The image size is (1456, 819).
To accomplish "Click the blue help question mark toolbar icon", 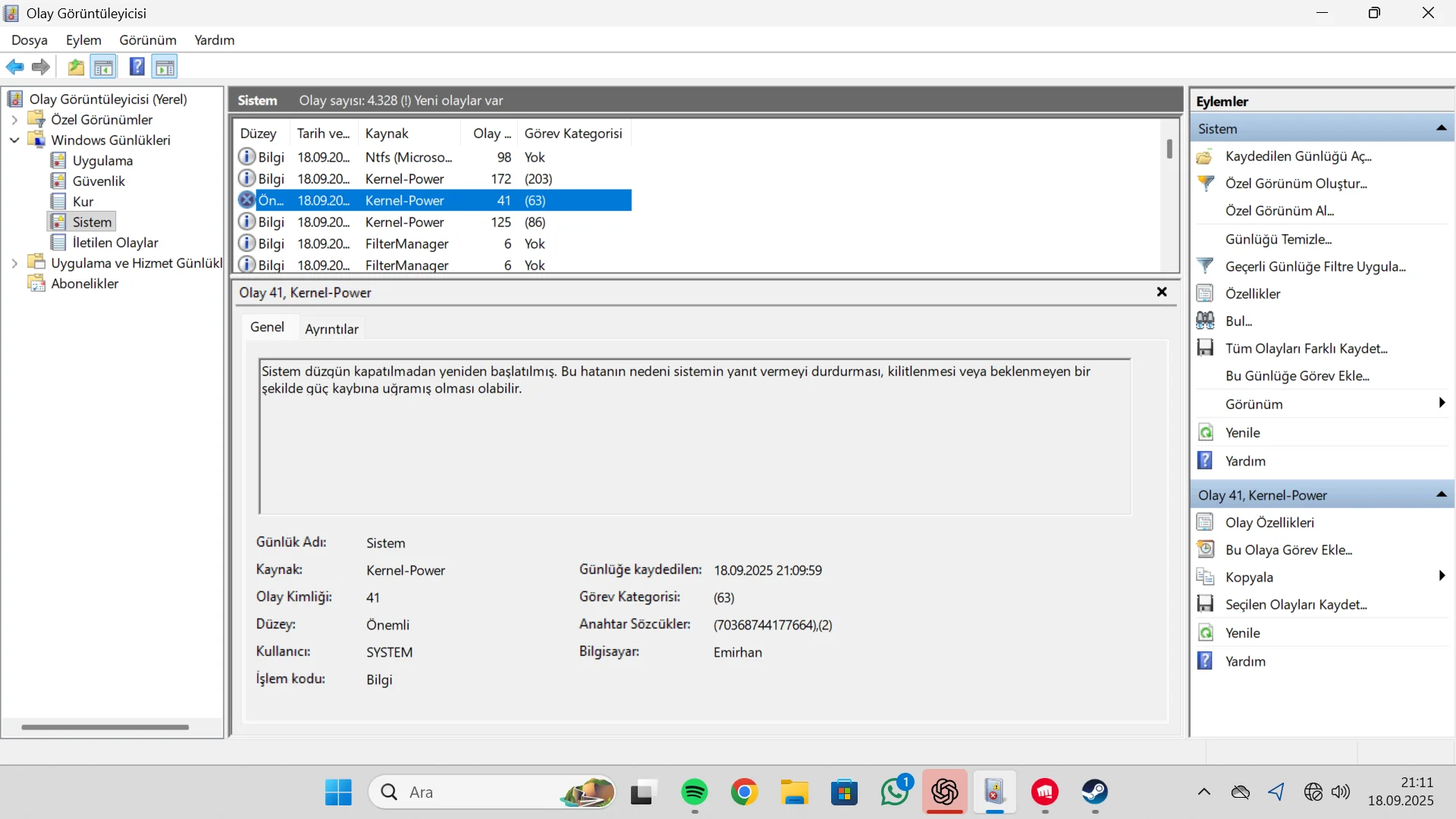I will (136, 67).
